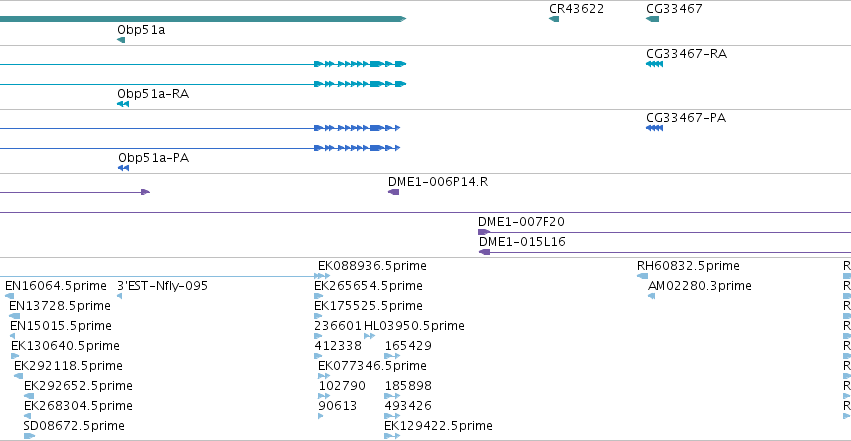Click the Obp51a gene arrow glyph
851x441 pixels.
pos(121,40)
